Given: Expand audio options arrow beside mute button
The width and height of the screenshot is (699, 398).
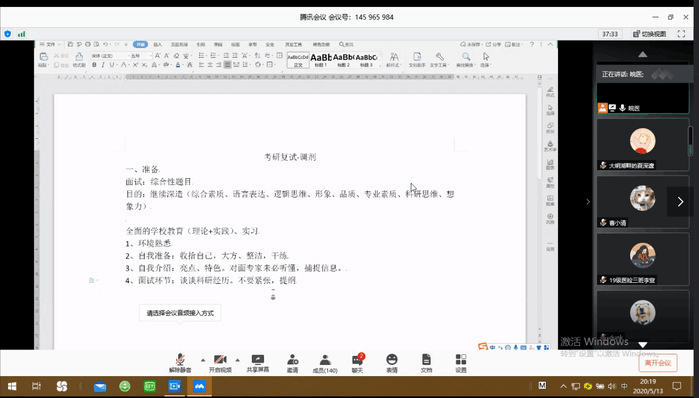Looking at the screenshot, I should click(x=203, y=360).
